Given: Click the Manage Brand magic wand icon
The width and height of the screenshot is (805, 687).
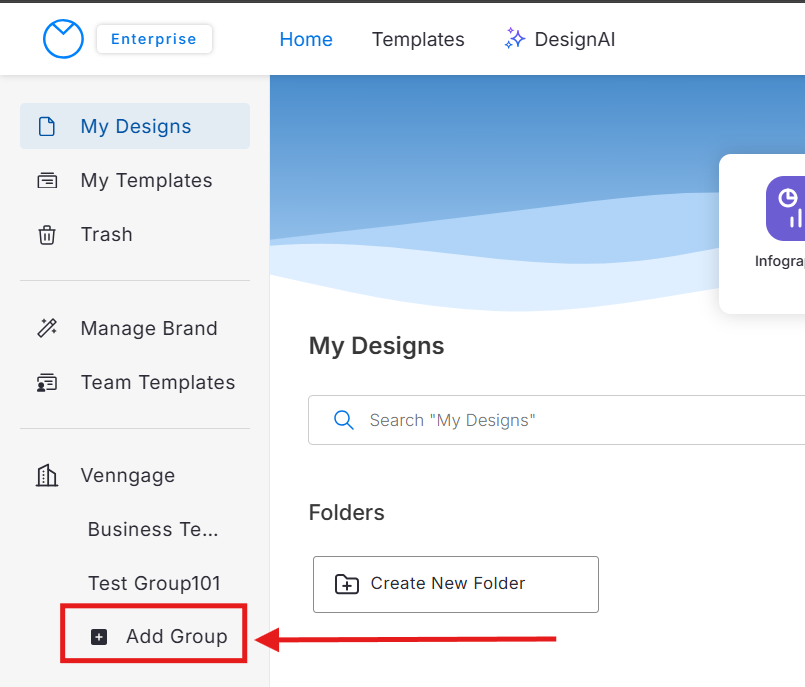Looking at the screenshot, I should click(x=47, y=329).
